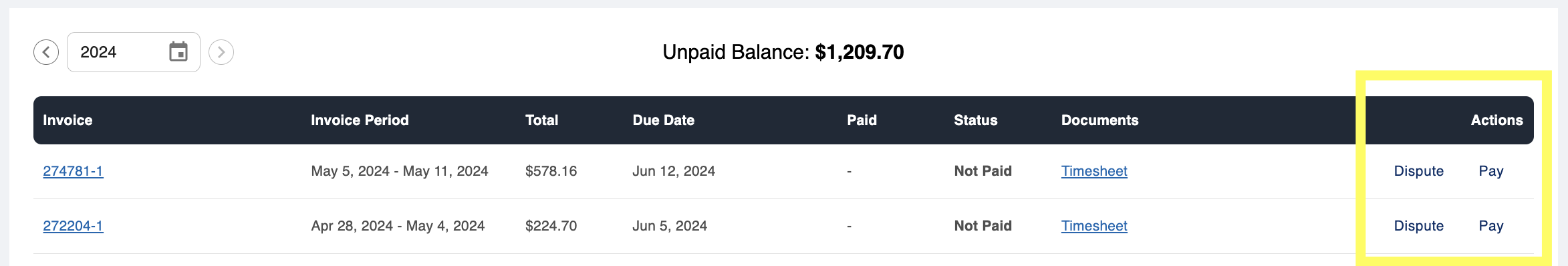Click the Actions column header
The image size is (1568, 266).
(1496, 120)
